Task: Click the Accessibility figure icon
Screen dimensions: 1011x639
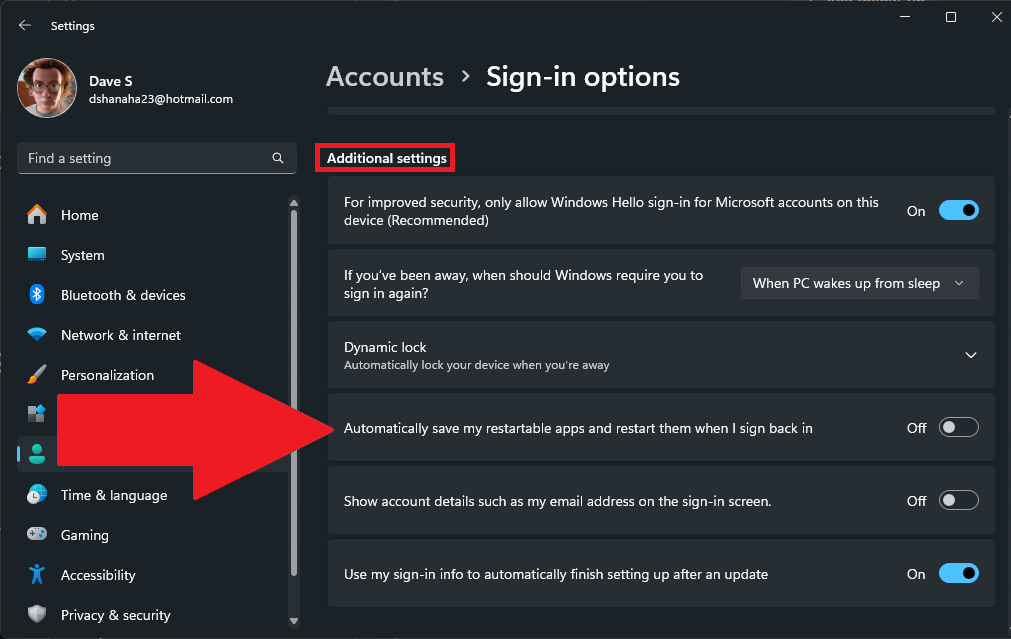Action: (x=38, y=575)
